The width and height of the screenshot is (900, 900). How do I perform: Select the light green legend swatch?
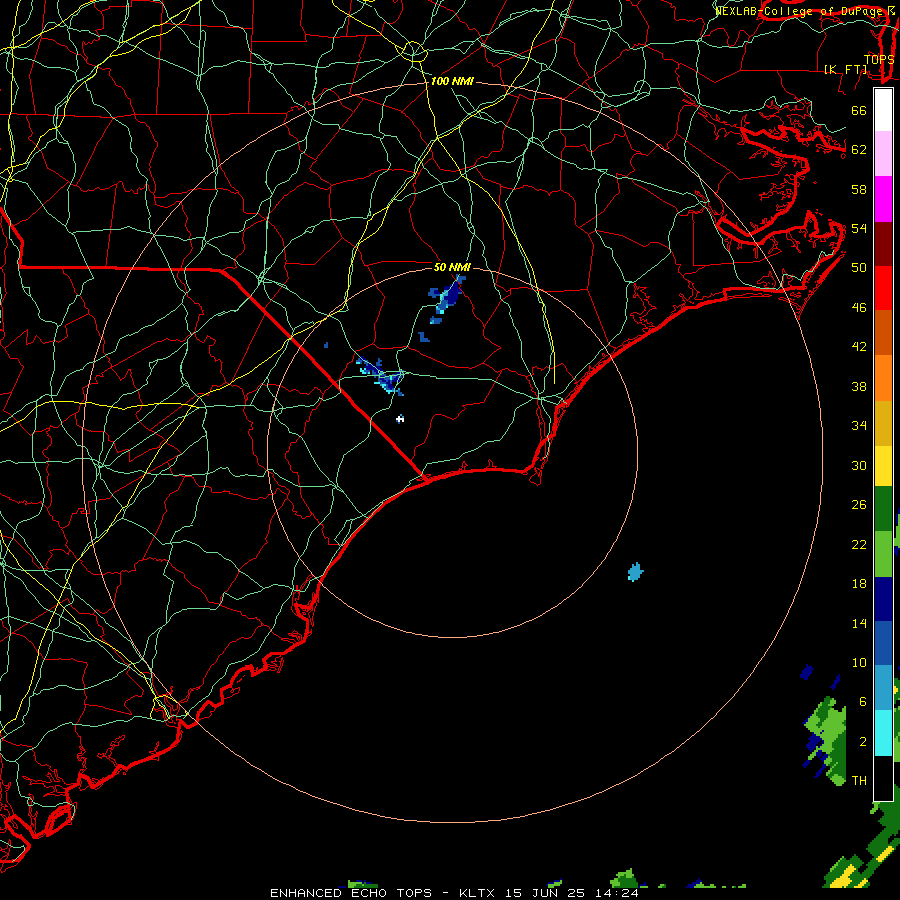point(883,554)
